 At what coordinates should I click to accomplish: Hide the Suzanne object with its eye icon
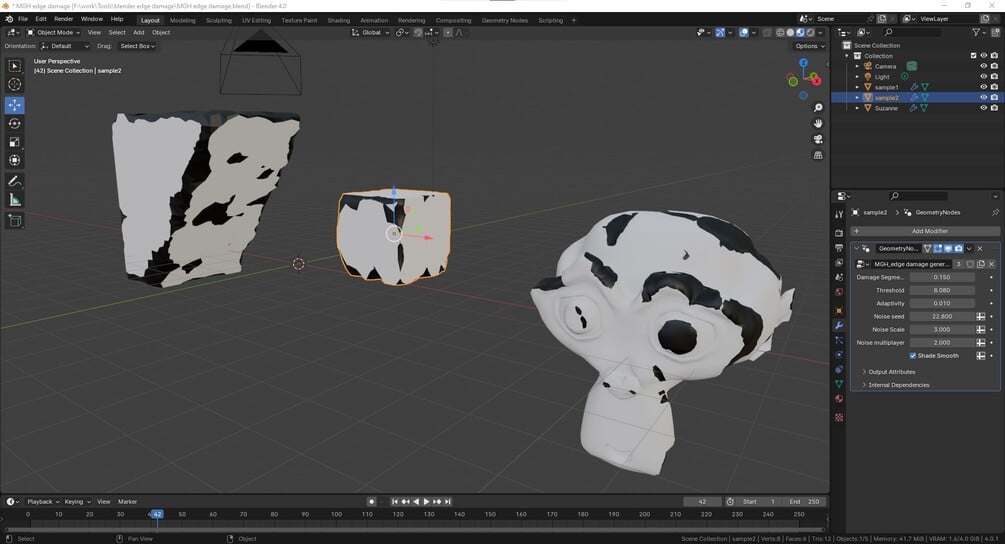pos(983,108)
